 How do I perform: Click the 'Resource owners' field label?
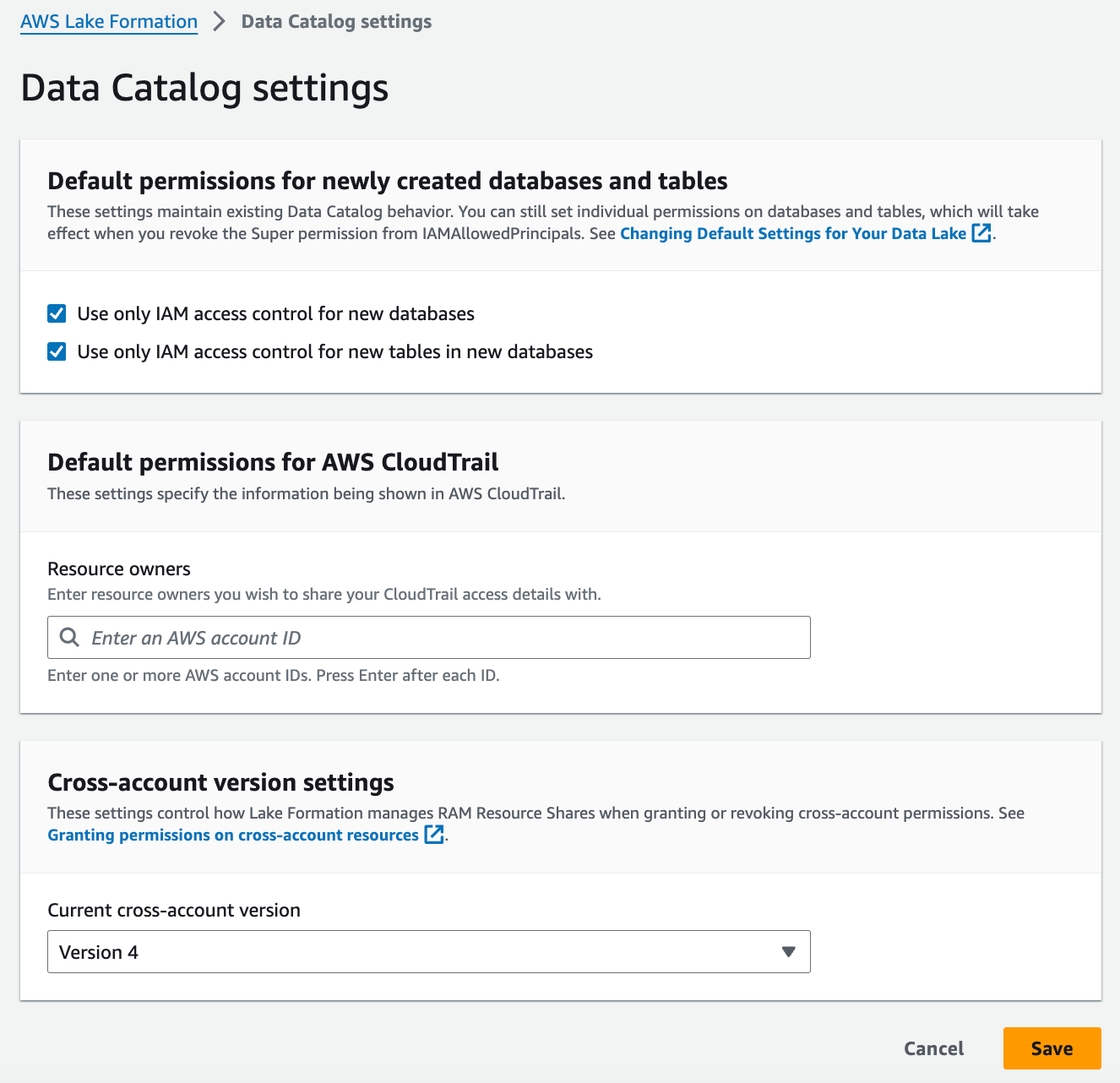119,569
